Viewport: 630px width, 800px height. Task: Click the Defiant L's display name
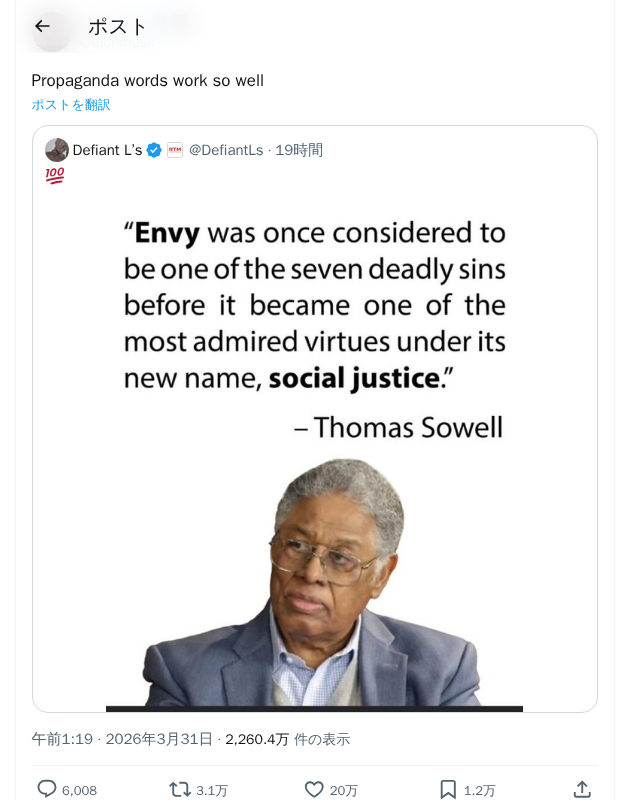(x=107, y=150)
